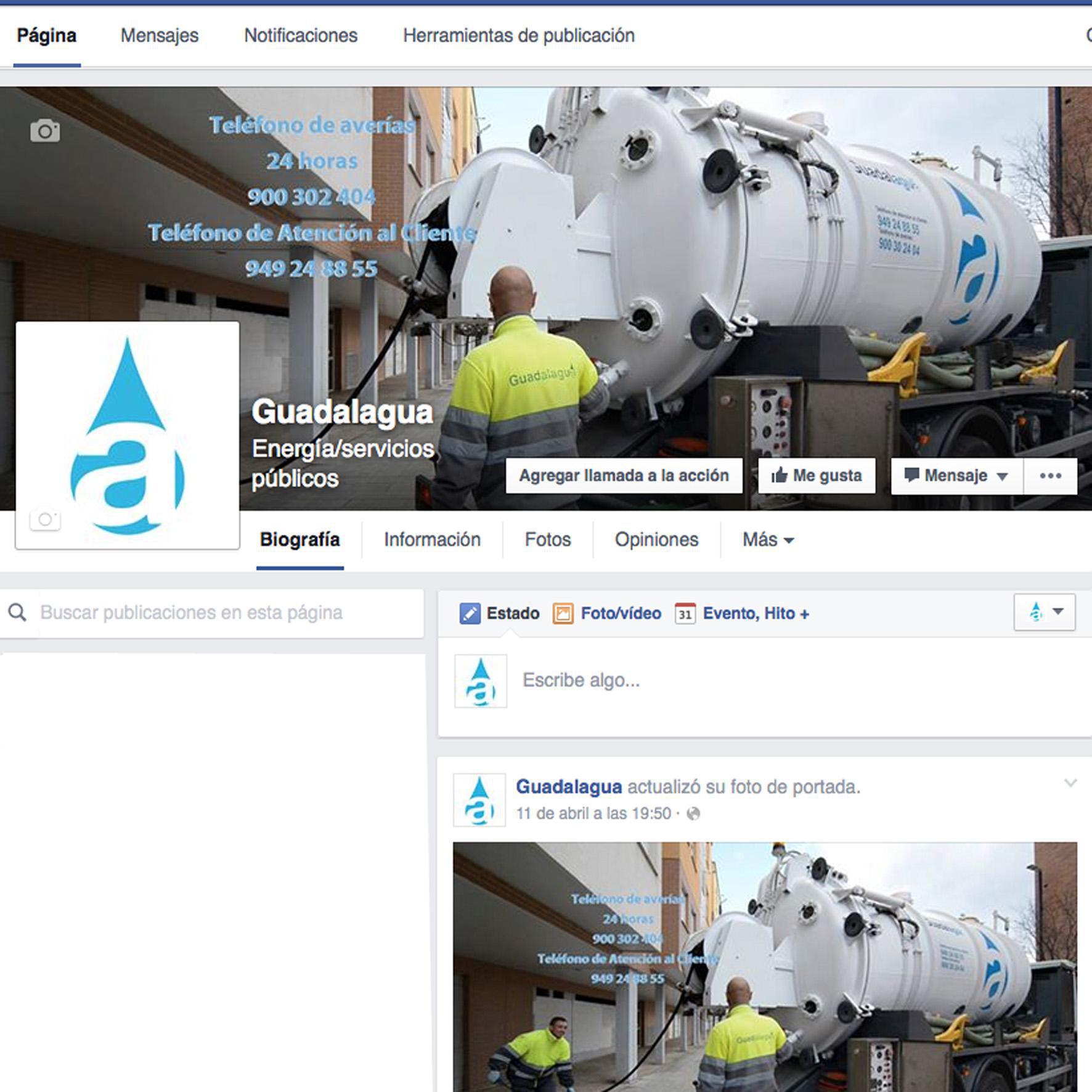Open the Notificaciones tab
The image size is (1092, 1092).
pos(301,36)
